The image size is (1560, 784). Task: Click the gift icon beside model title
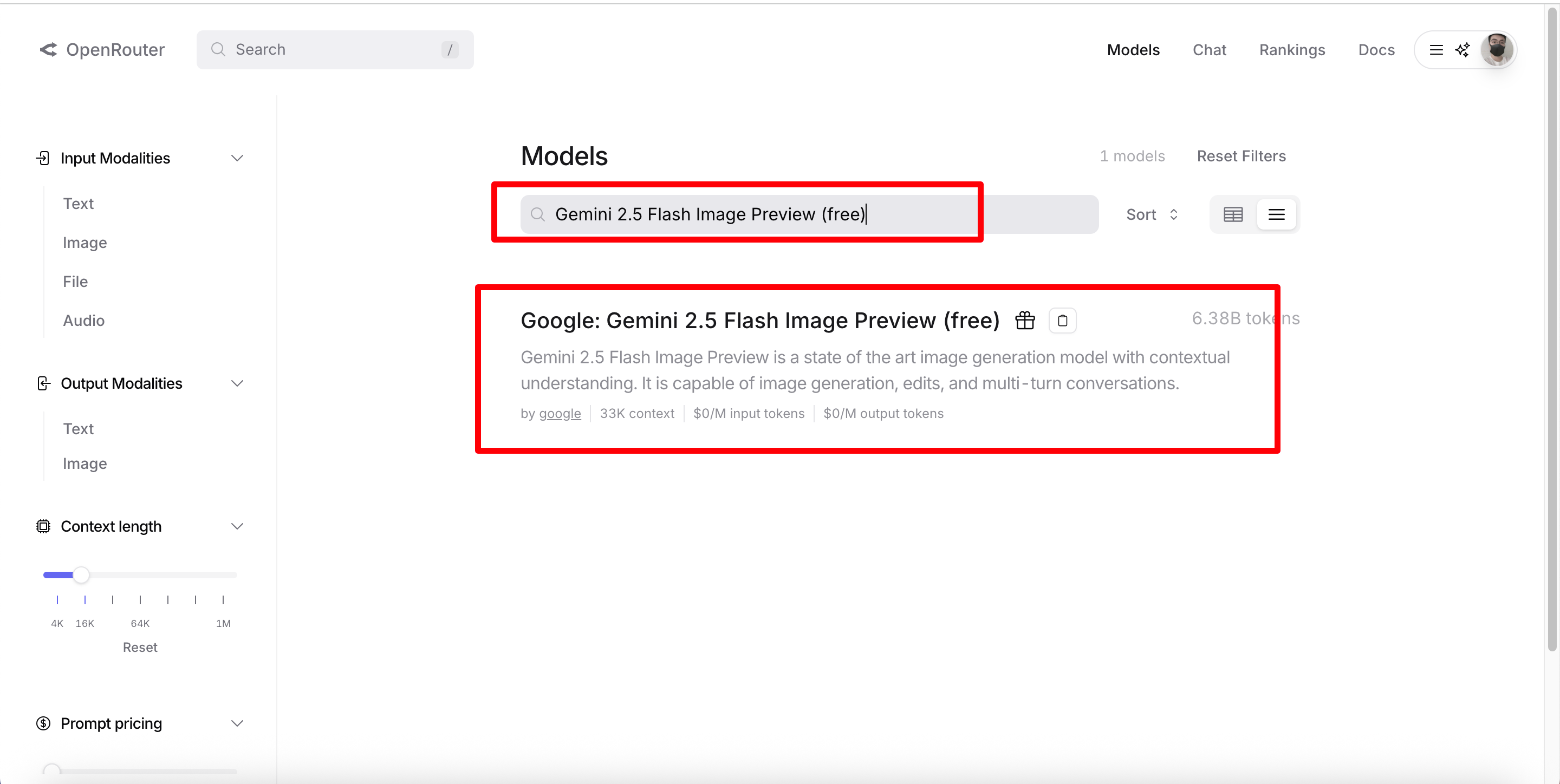[1025, 320]
